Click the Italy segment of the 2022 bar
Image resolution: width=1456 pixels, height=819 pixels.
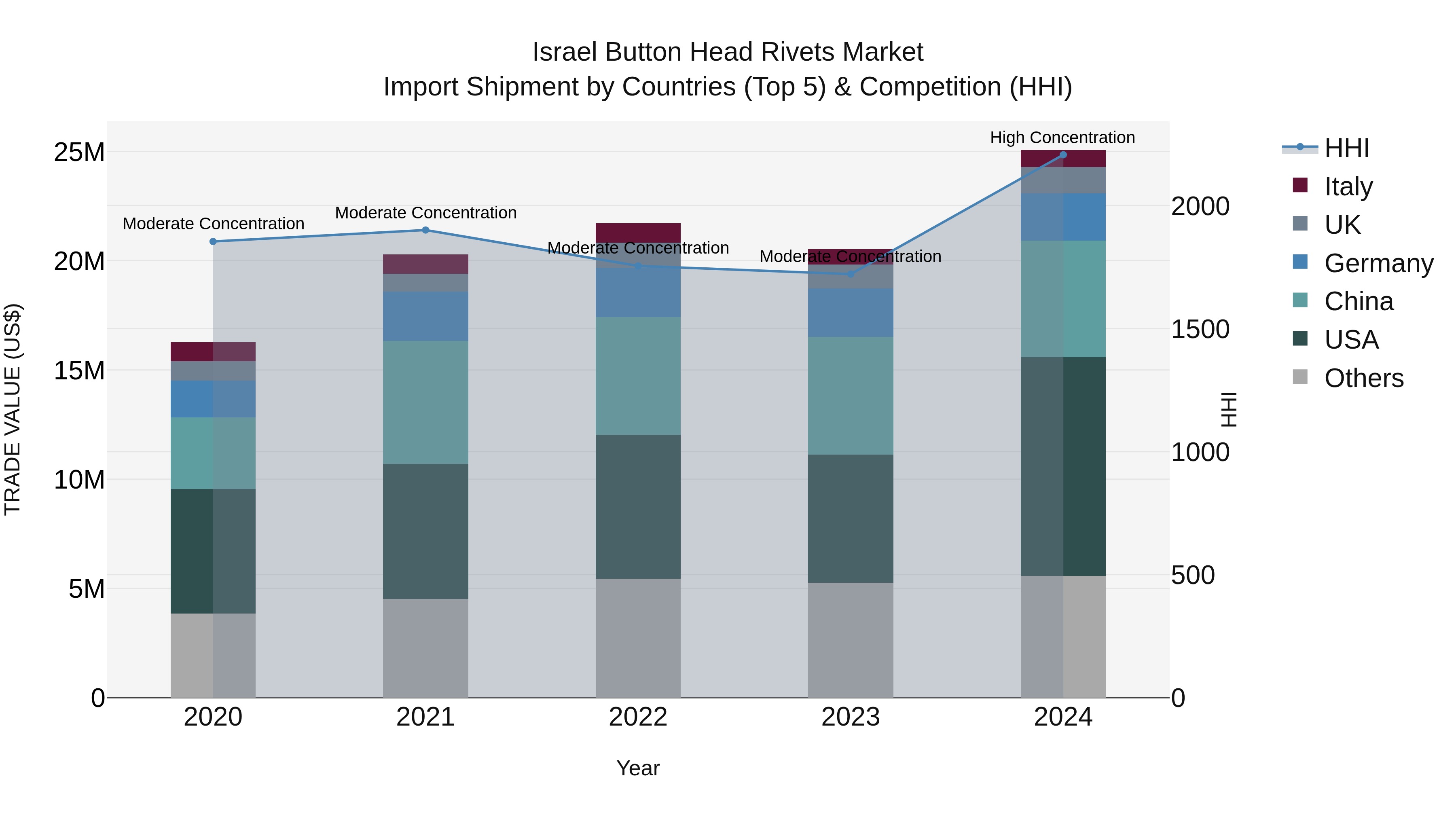click(638, 233)
